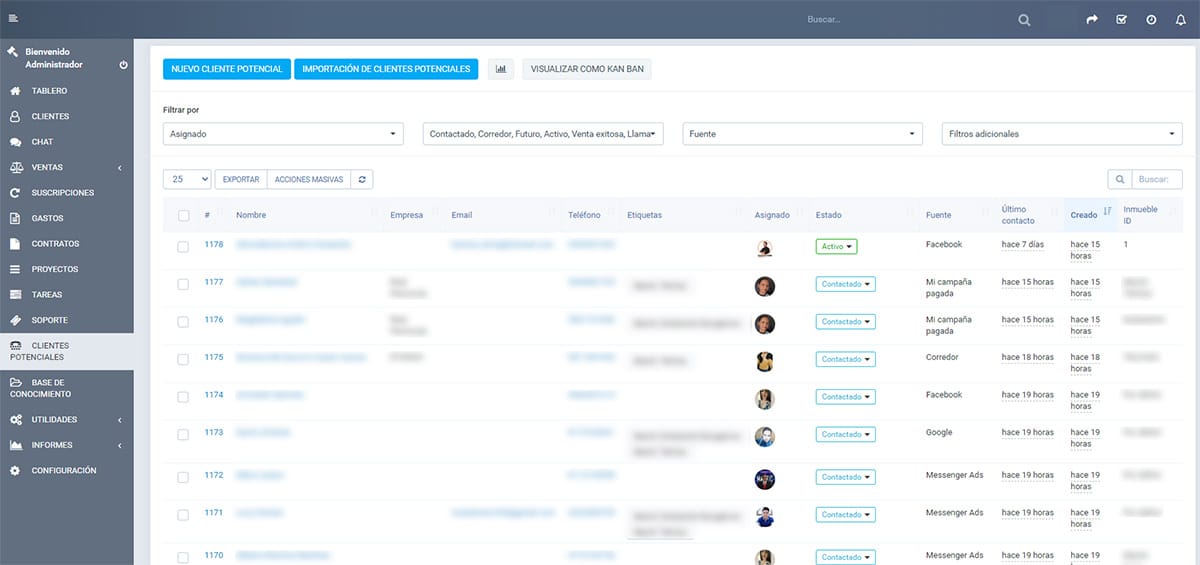Select the checkbox for lead 1178
Screen dimensions: 1200x565
183,247
